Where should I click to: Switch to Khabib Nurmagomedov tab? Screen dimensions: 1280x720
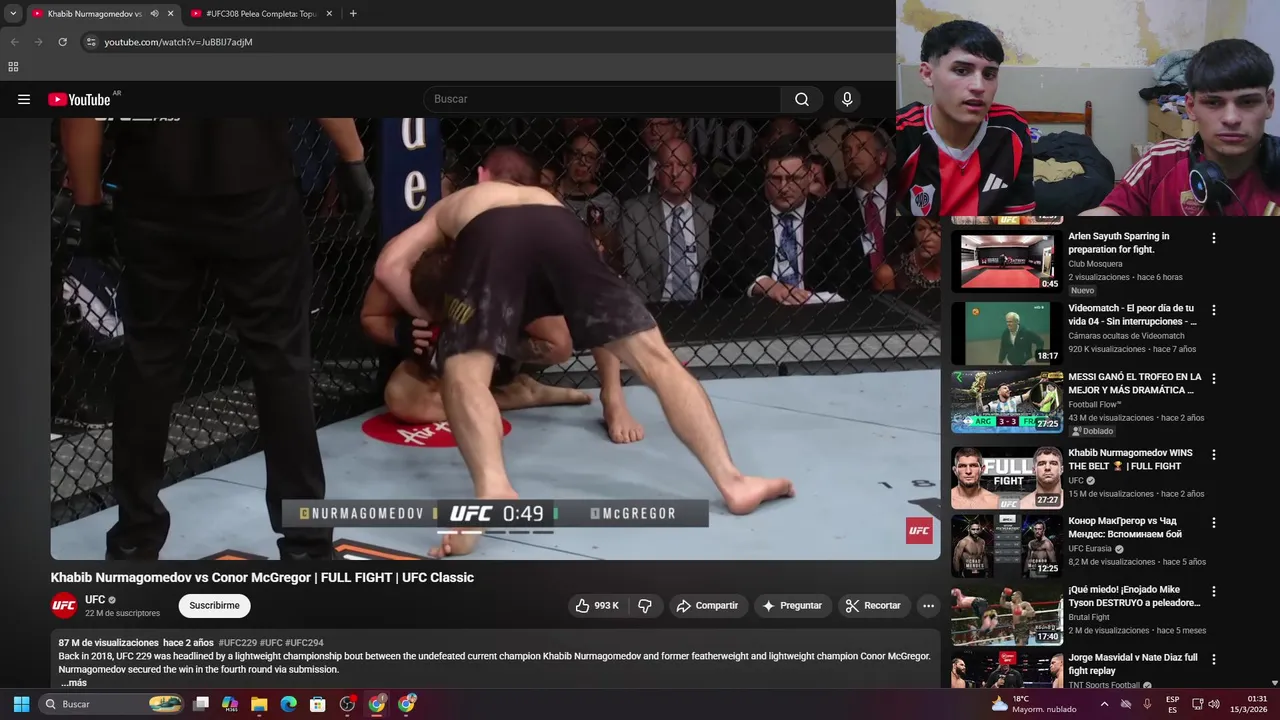click(95, 14)
